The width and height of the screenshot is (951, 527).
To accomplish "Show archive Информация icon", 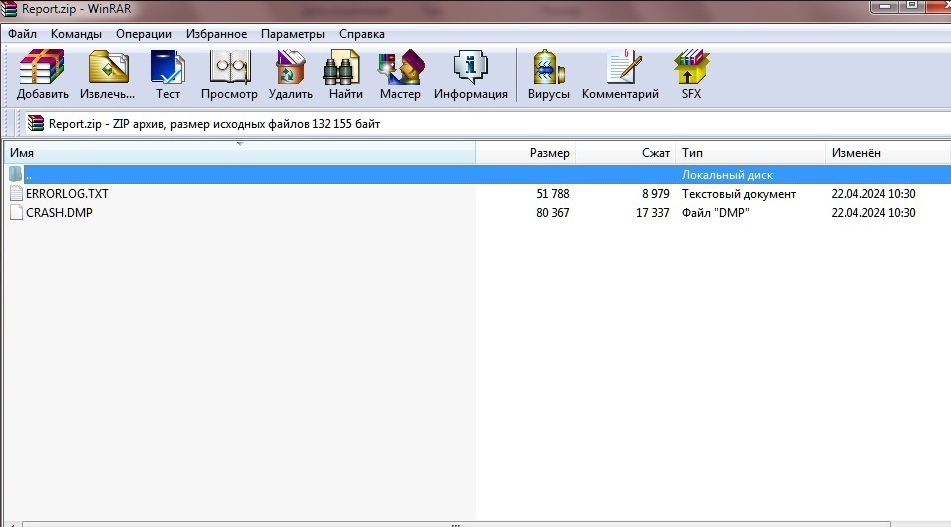I will [x=471, y=74].
